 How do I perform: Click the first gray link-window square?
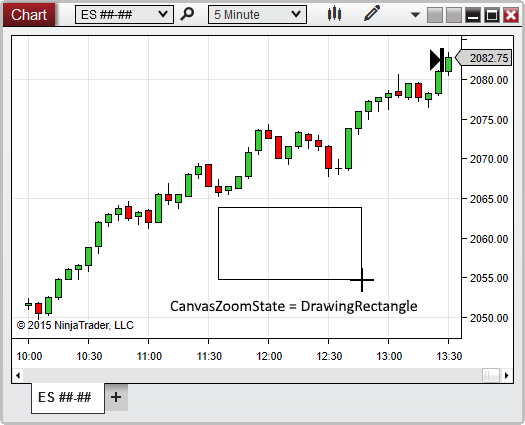[435, 15]
